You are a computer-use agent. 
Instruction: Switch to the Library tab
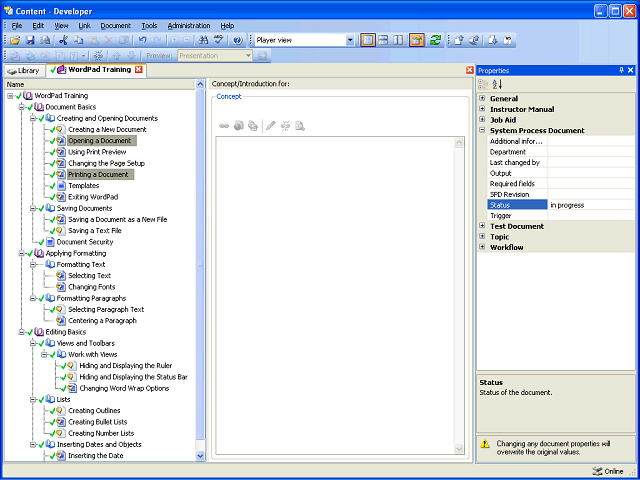click(25, 71)
